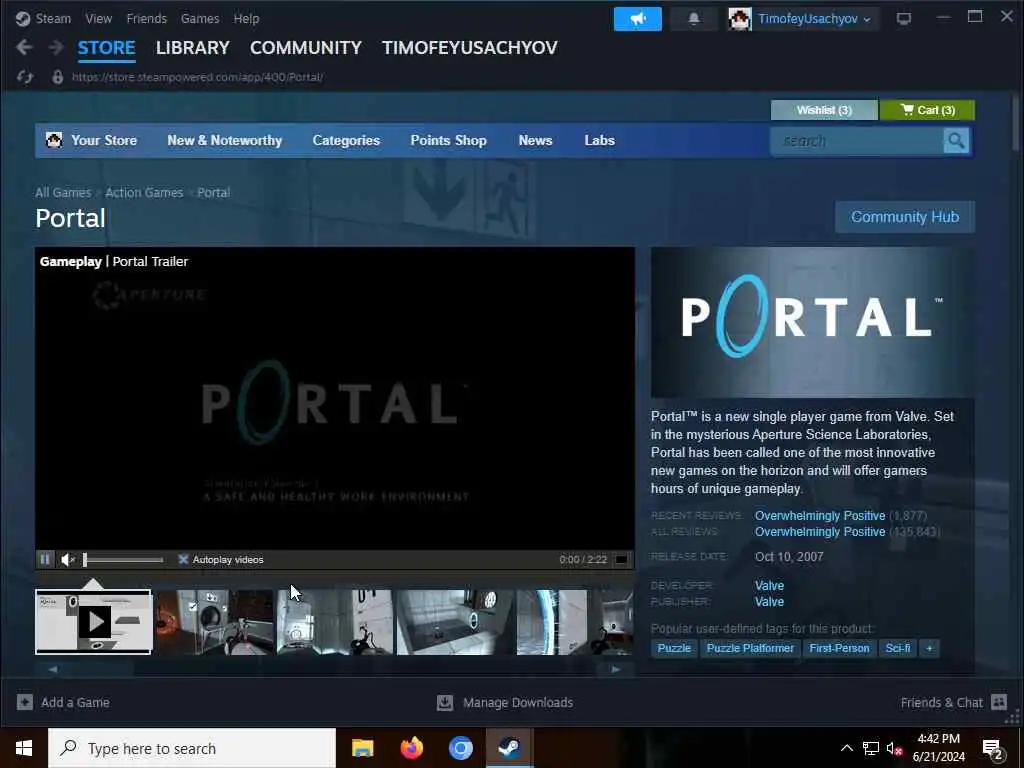Open the Categories dropdown menu
1024x768 pixels.
click(346, 140)
